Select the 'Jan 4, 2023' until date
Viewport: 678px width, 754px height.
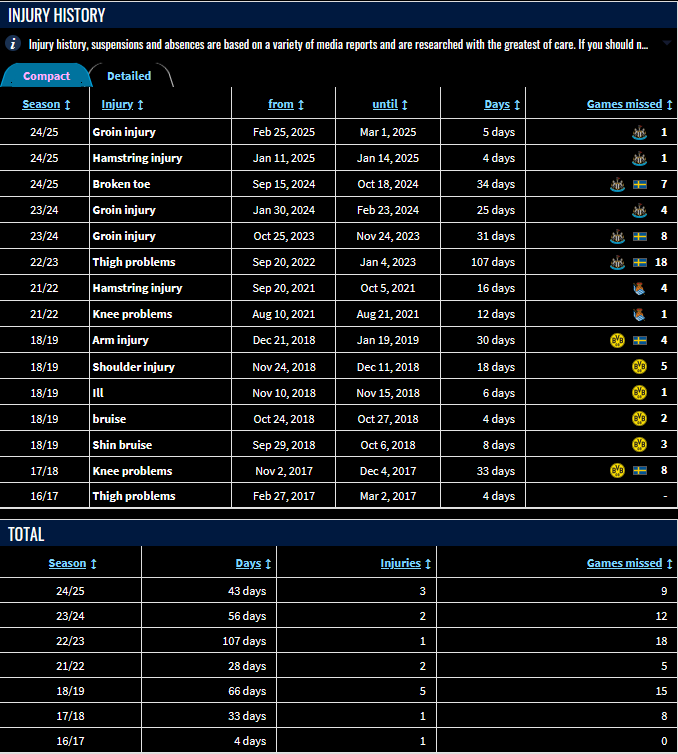(388, 262)
